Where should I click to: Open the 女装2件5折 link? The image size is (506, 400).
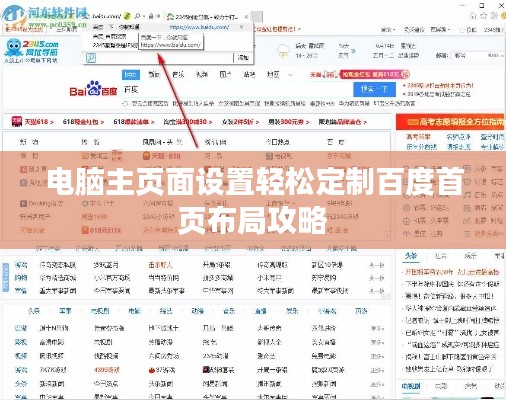(240, 122)
